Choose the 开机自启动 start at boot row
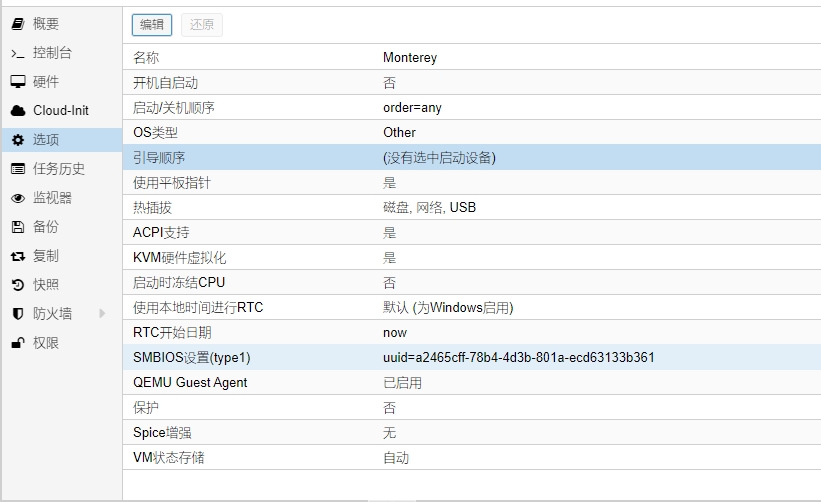 tap(470, 82)
